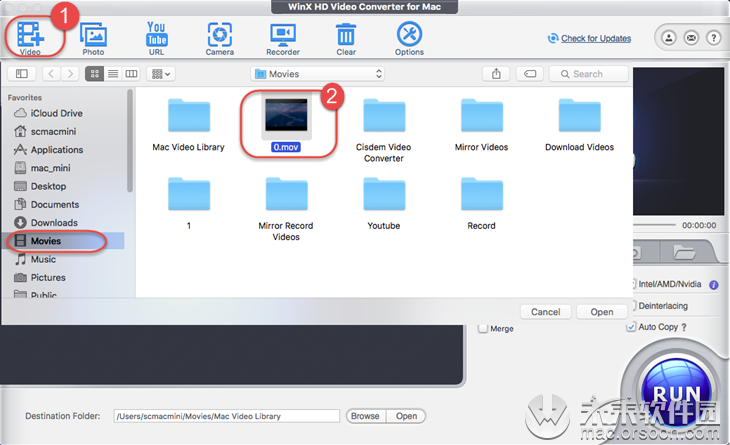Open the Record folder
The image size is (730, 445).
coord(482,194)
